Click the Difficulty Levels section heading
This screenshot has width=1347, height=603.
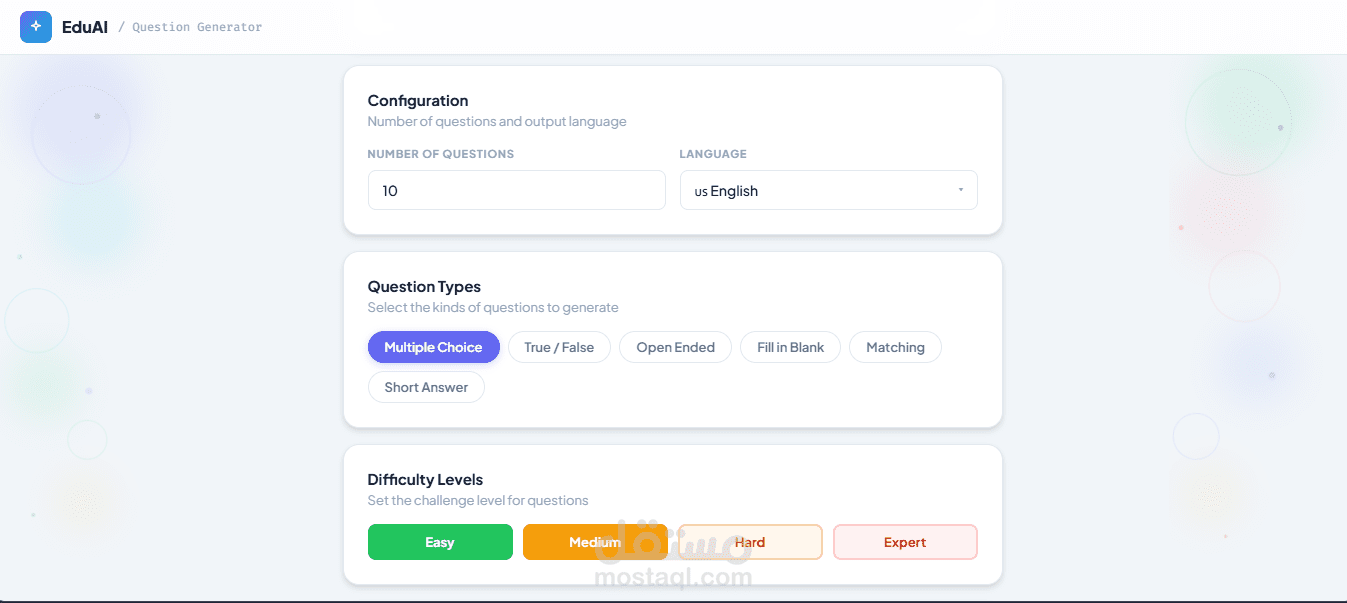(x=425, y=479)
